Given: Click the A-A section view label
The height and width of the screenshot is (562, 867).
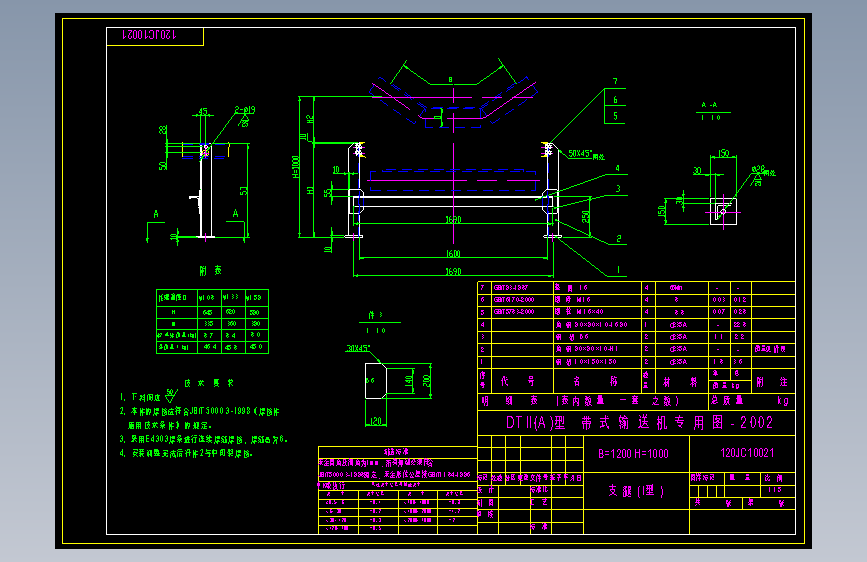Looking at the screenshot, I should coord(709,105).
